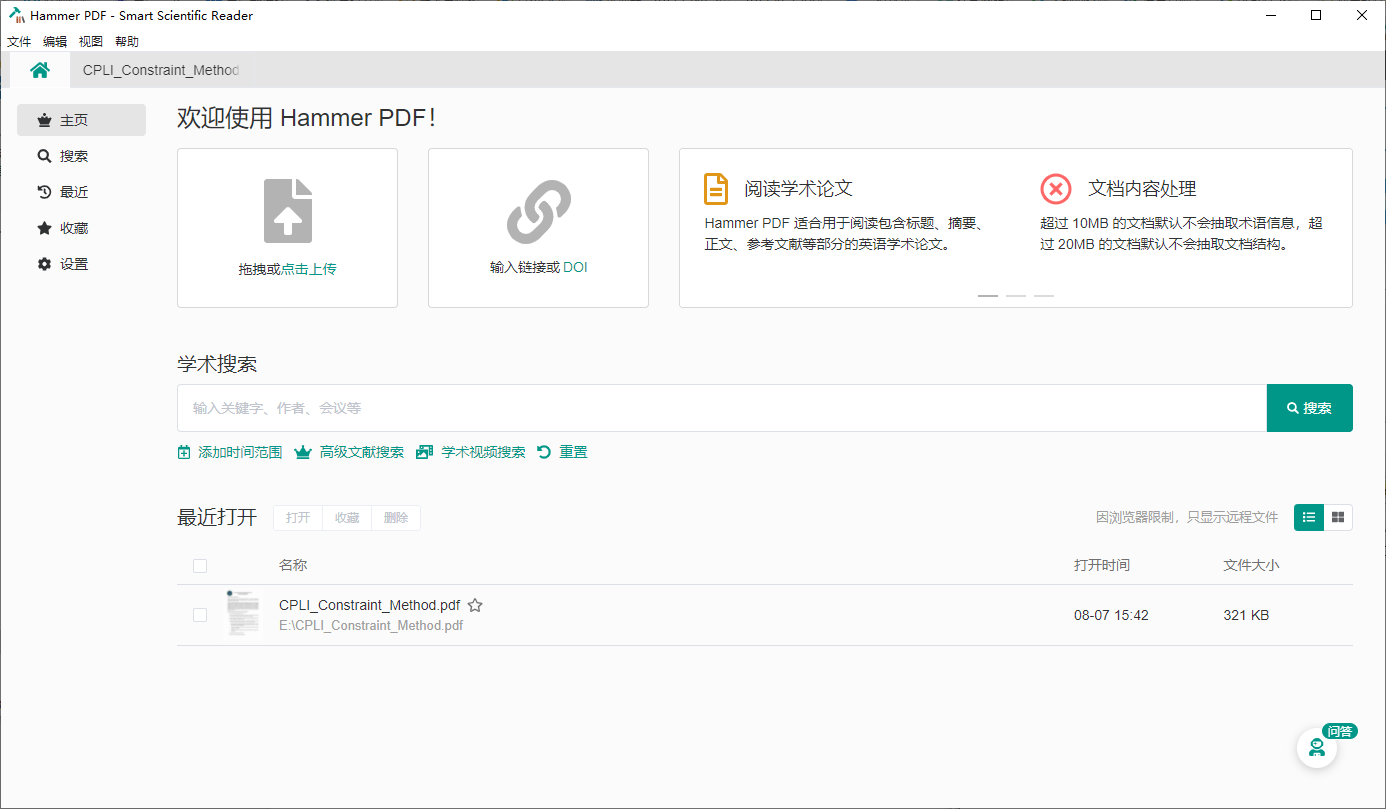Open the 问答 assistant chat icon
The image size is (1386, 809).
click(x=1317, y=748)
